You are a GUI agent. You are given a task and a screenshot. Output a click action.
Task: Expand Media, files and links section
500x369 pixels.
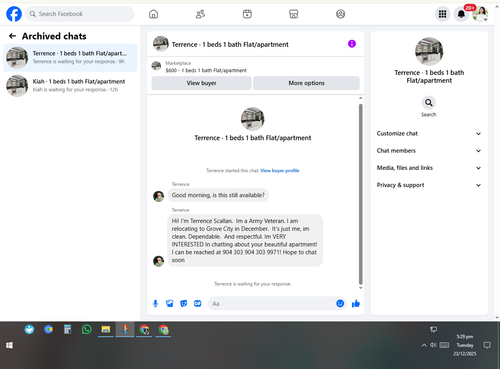[x=429, y=168]
